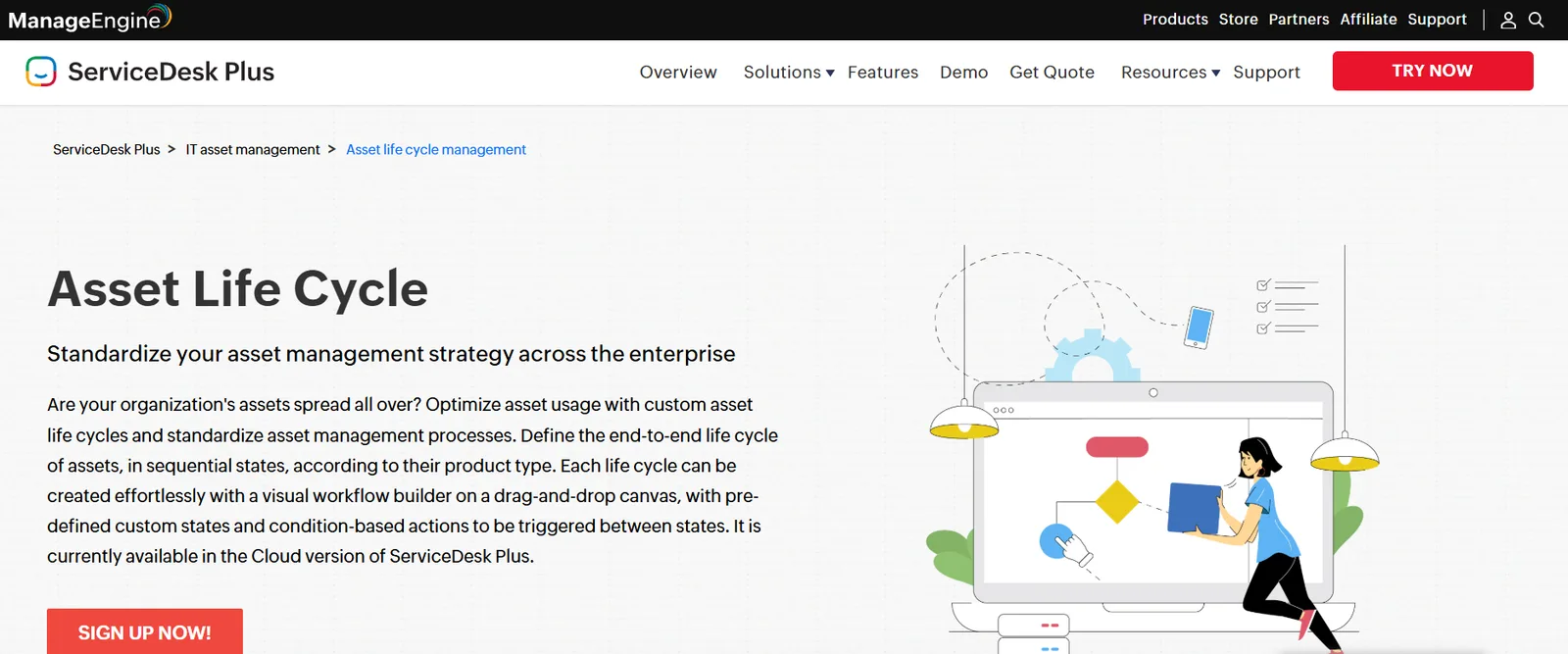Image resolution: width=1568 pixels, height=654 pixels.
Task: Click the ServiceDesk Plus logo icon
Action: point(41,72)
